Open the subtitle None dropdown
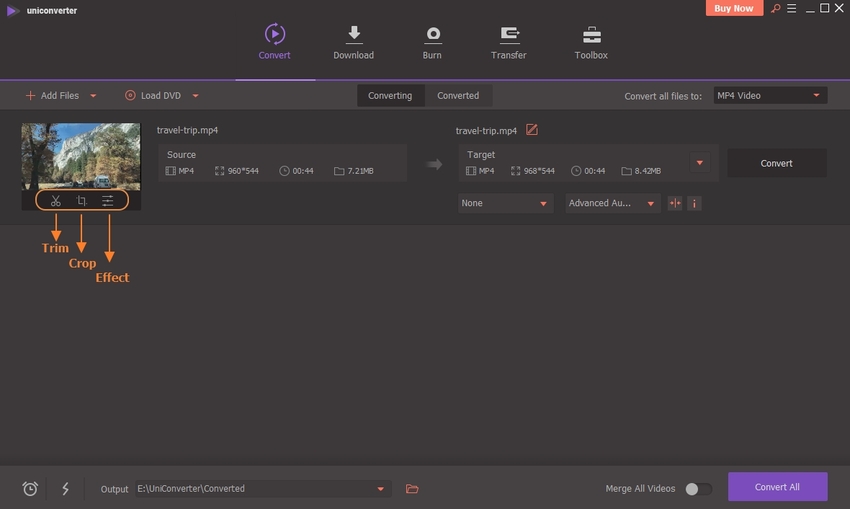Image resolution: width=850 pixels, height=509 pixels. pyautogui.click(x=505, y=203)
